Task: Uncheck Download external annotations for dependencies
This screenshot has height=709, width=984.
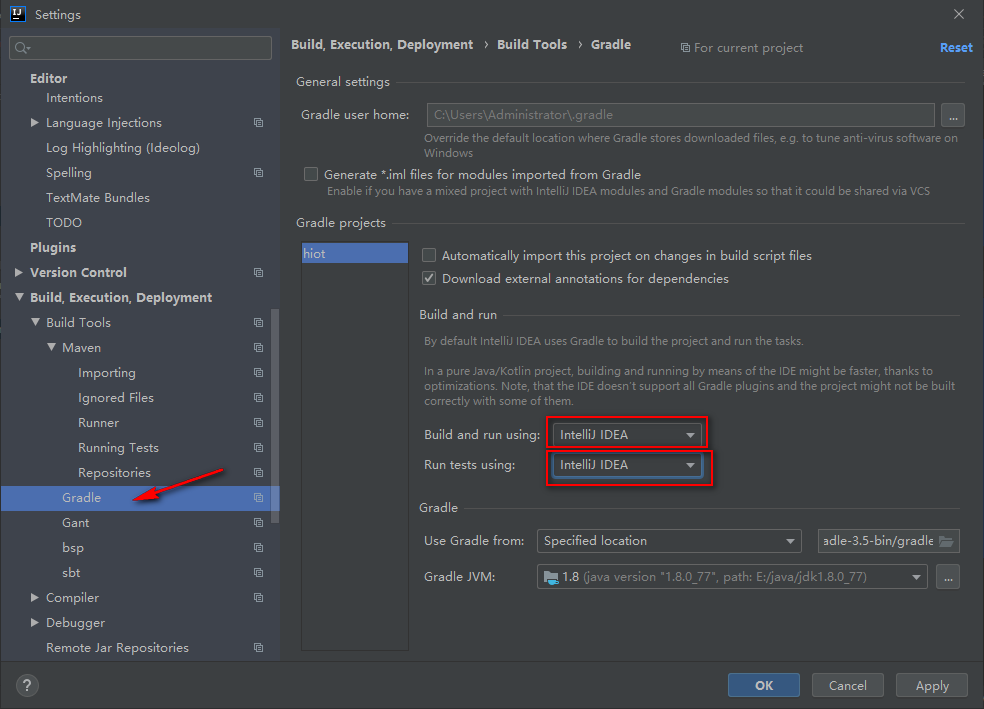Action: click(429, 279)
